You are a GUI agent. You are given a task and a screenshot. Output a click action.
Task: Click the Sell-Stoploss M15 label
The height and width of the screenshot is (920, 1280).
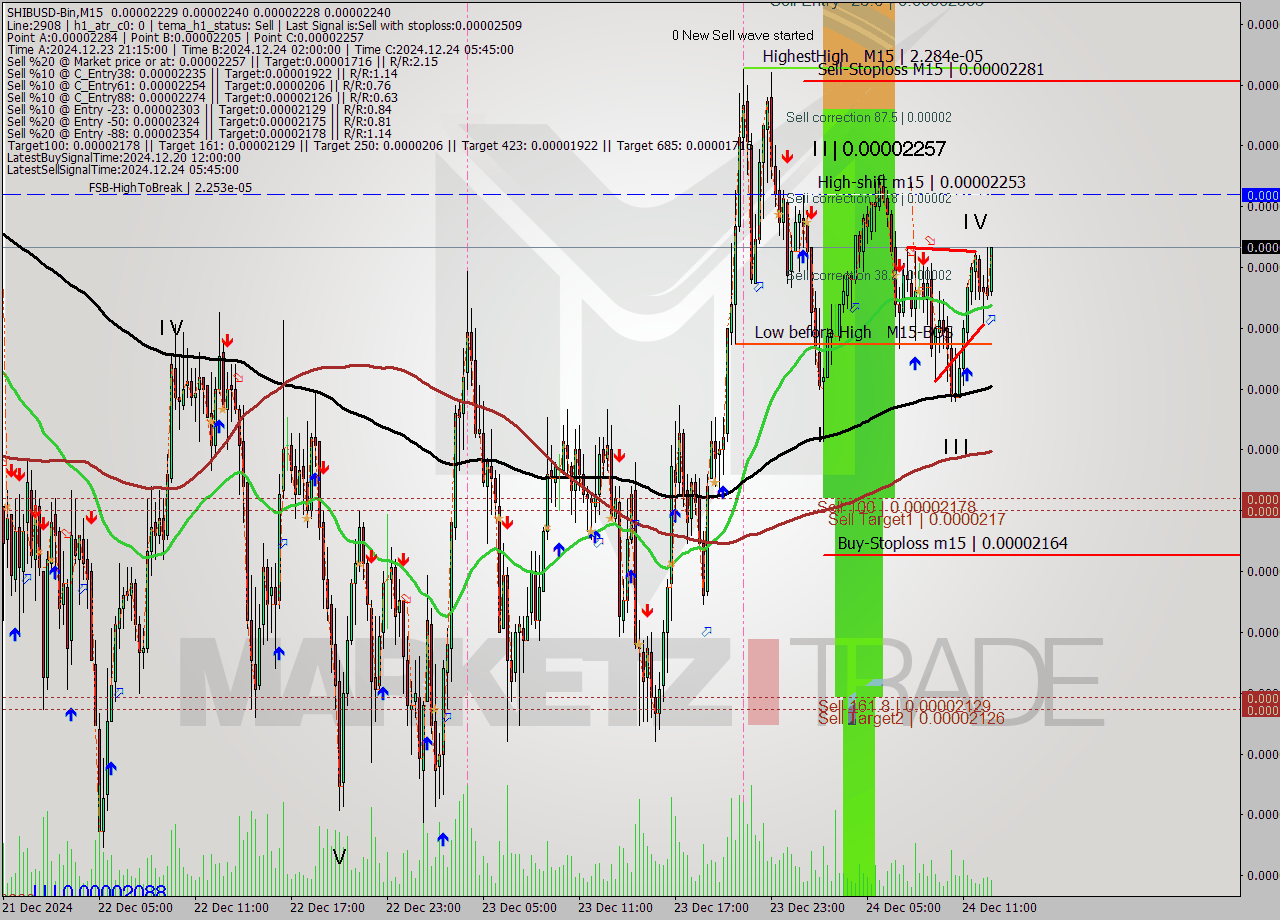(x=931, y=69)
